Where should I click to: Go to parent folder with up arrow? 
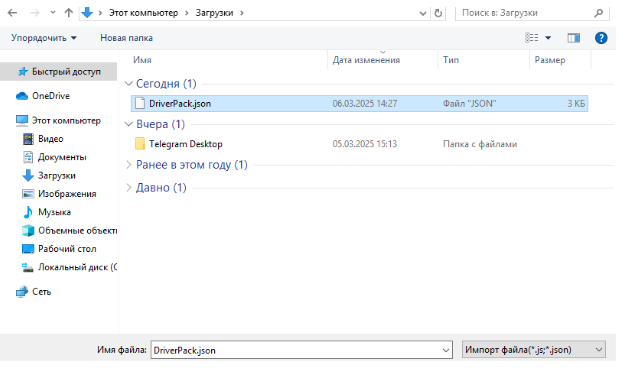coord(69,13)
